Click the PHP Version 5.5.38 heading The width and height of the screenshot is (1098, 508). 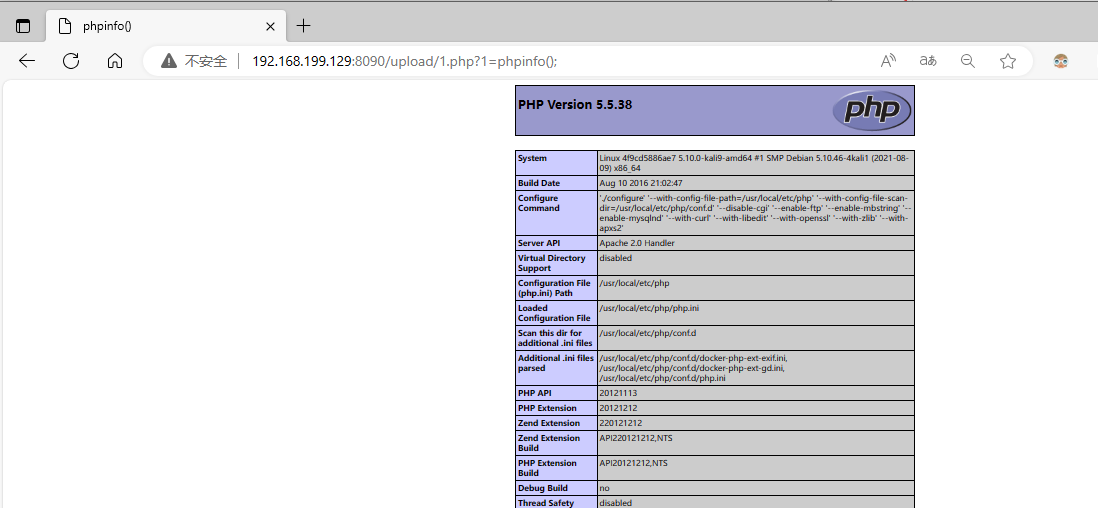[x=575, y=104]
